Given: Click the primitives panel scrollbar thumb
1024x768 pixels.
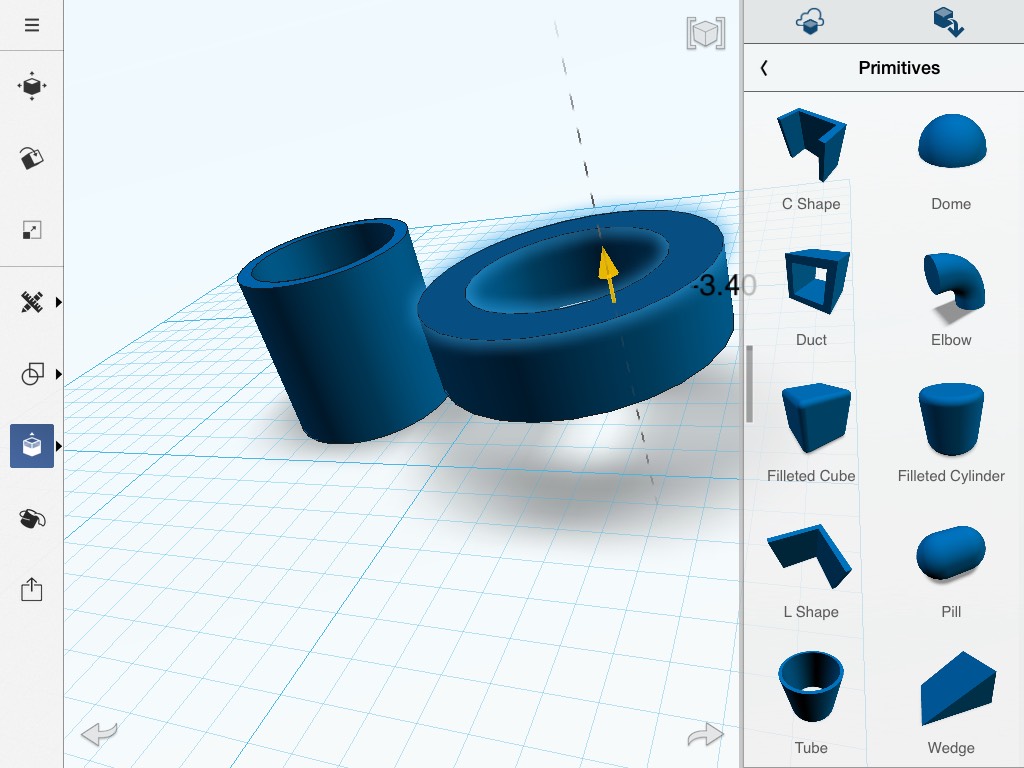Looking at the screenshot, I should pos(749,384).
